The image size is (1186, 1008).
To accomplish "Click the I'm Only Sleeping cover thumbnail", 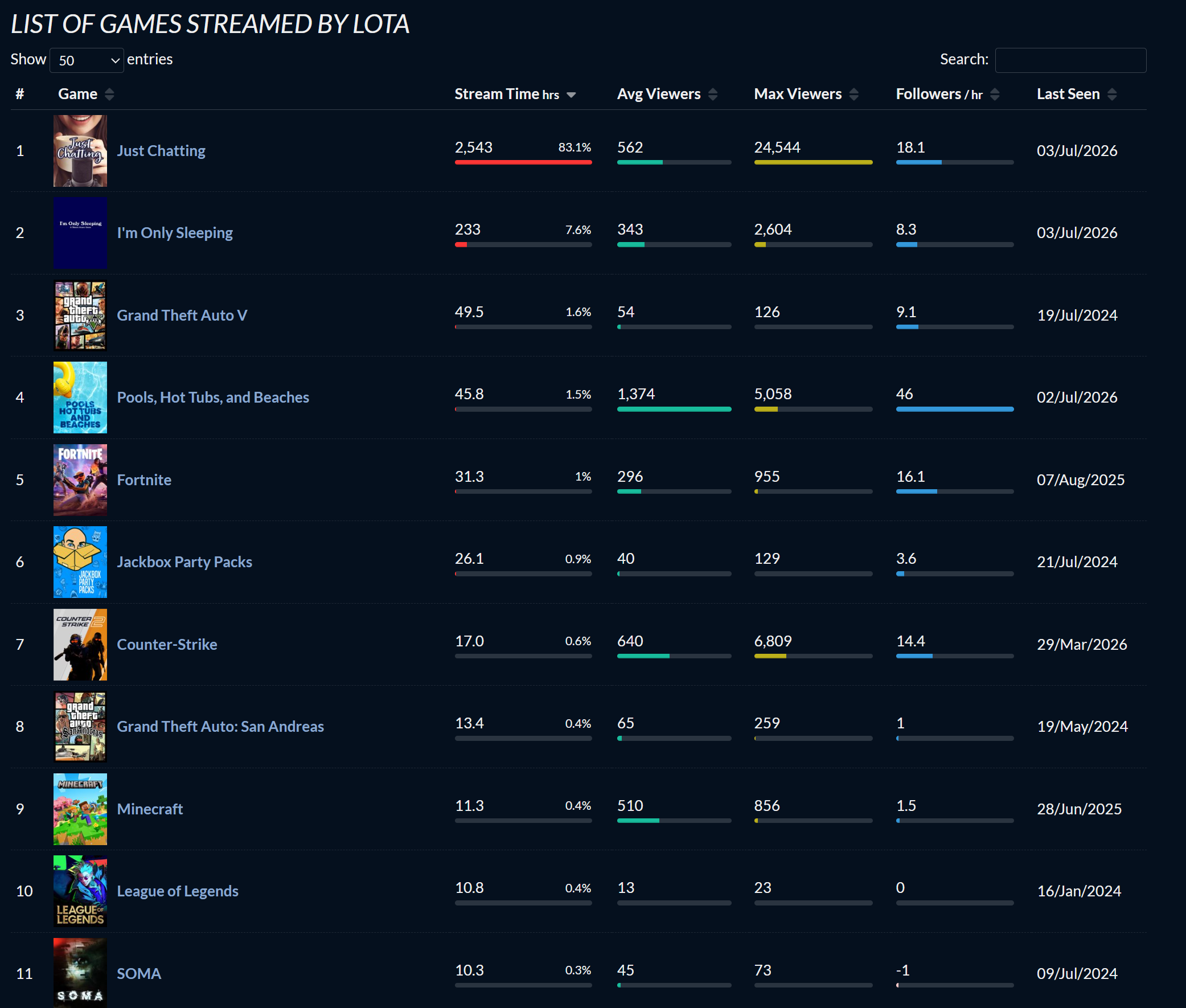I will coord(80,233).
